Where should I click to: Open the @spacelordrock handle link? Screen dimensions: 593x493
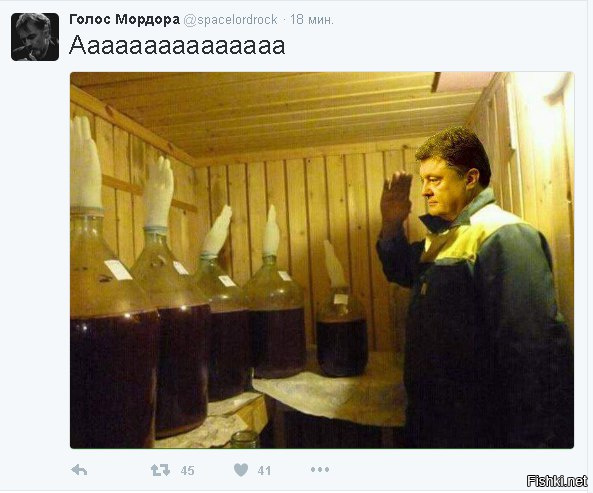pos(230,20)
